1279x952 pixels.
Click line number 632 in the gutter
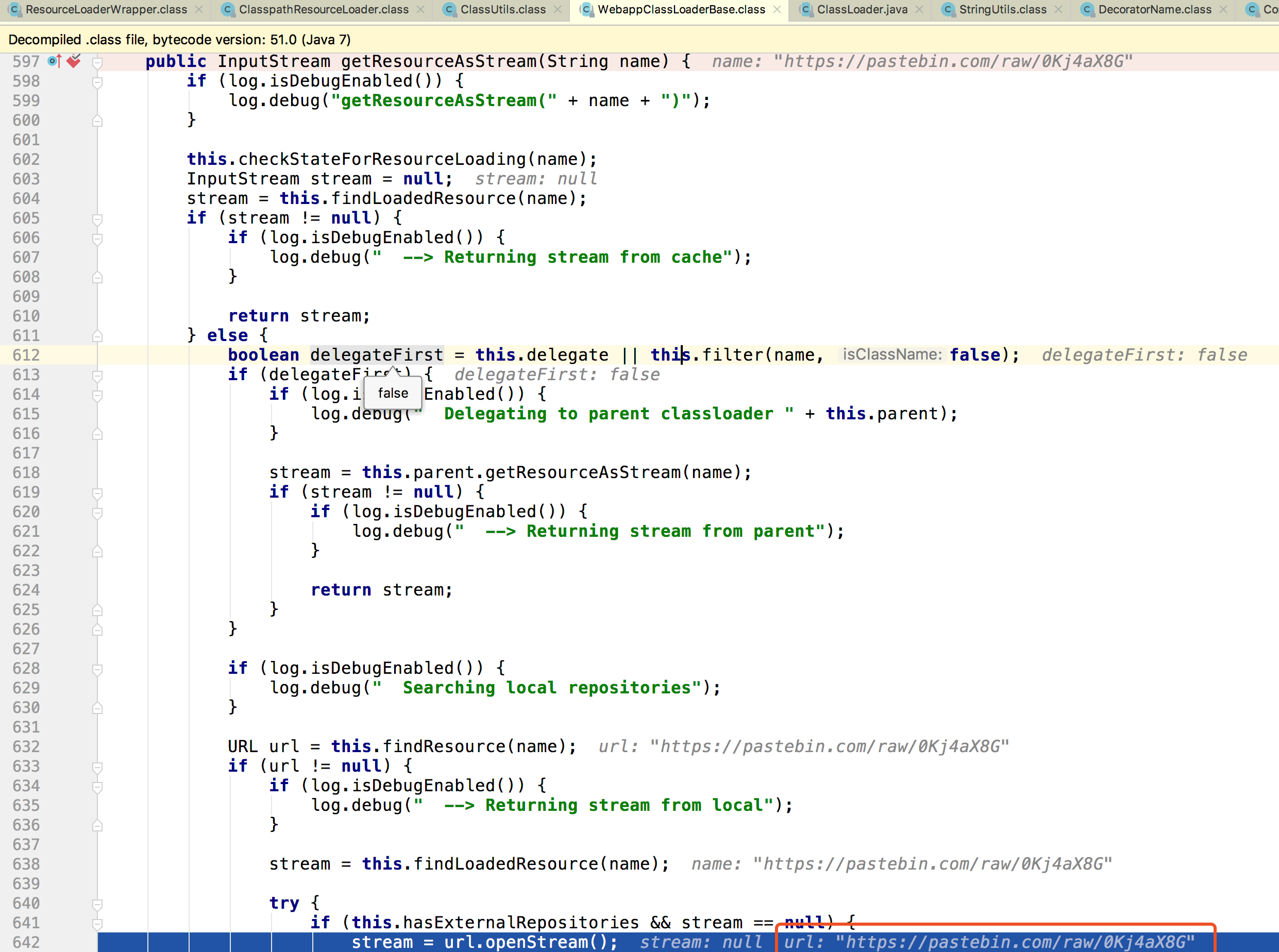(26, 747)
